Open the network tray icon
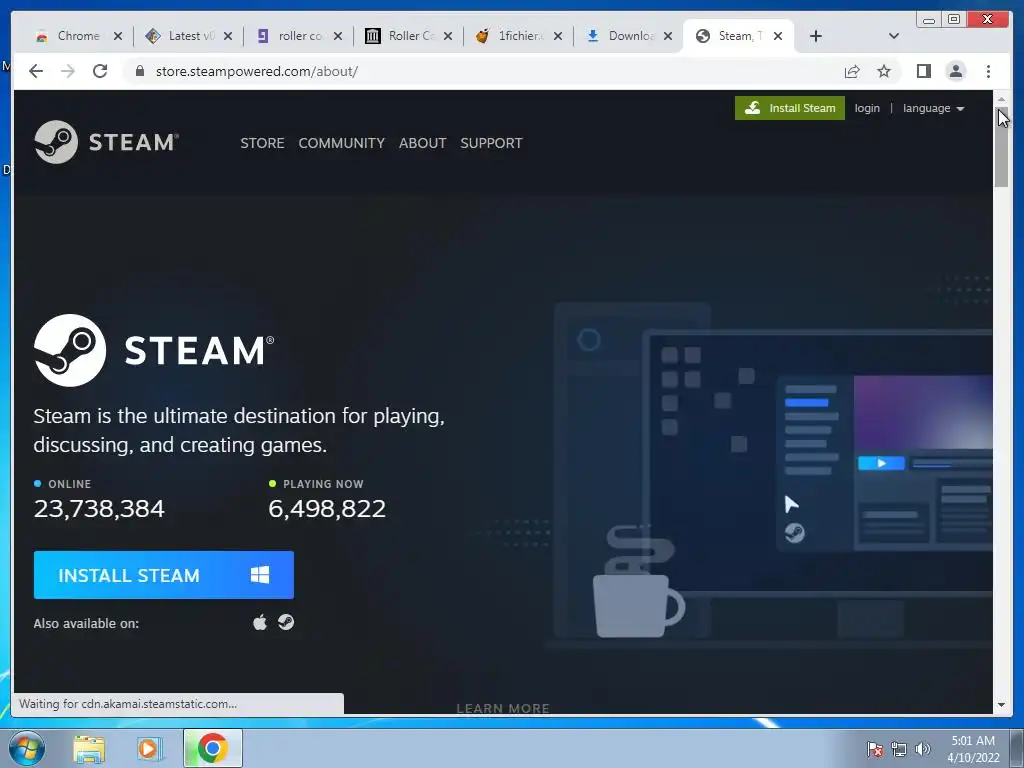The image size is (1024, 768). coord(899,749)
